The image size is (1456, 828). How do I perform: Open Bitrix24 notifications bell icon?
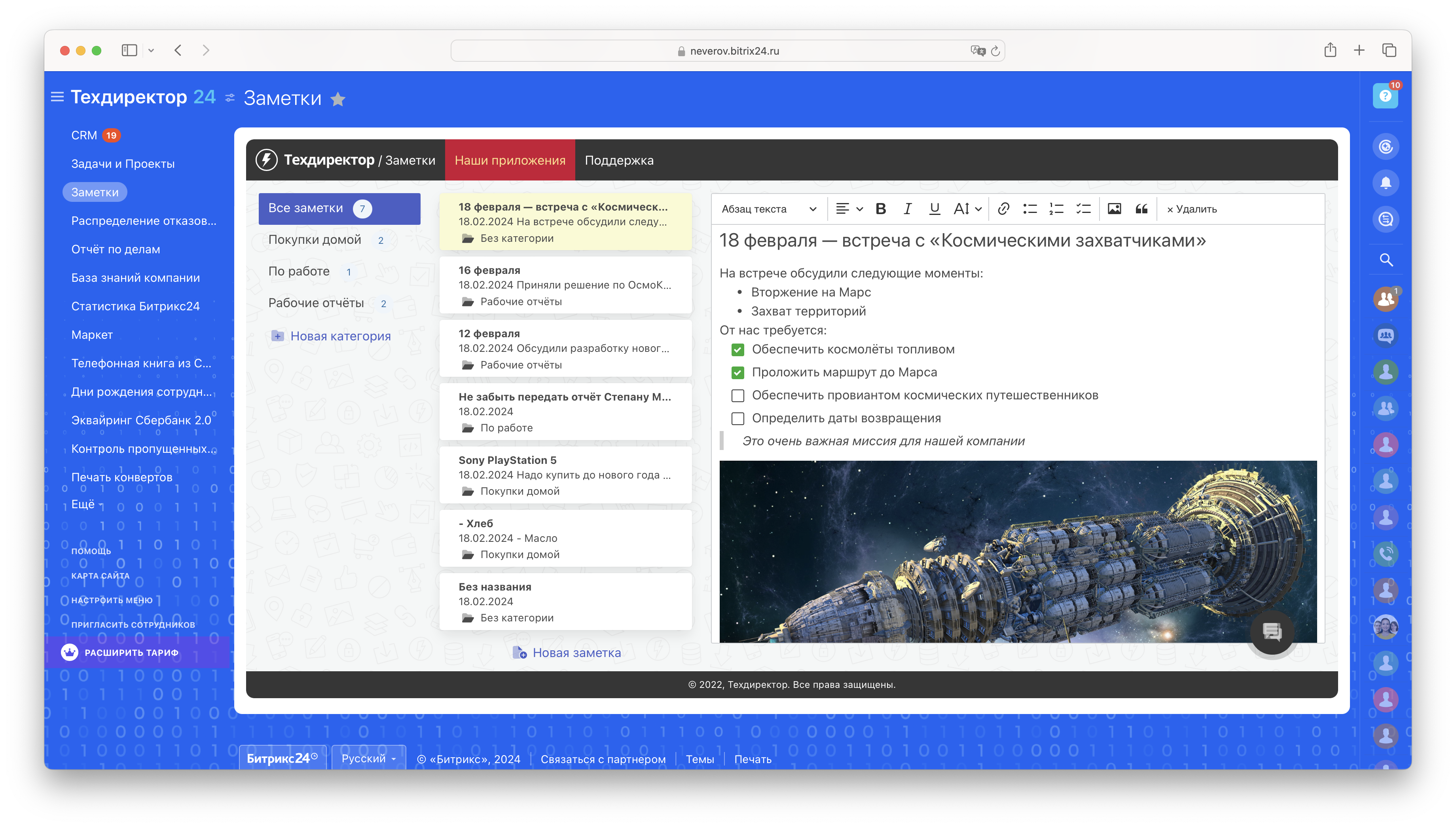(x=1386, y=183)
